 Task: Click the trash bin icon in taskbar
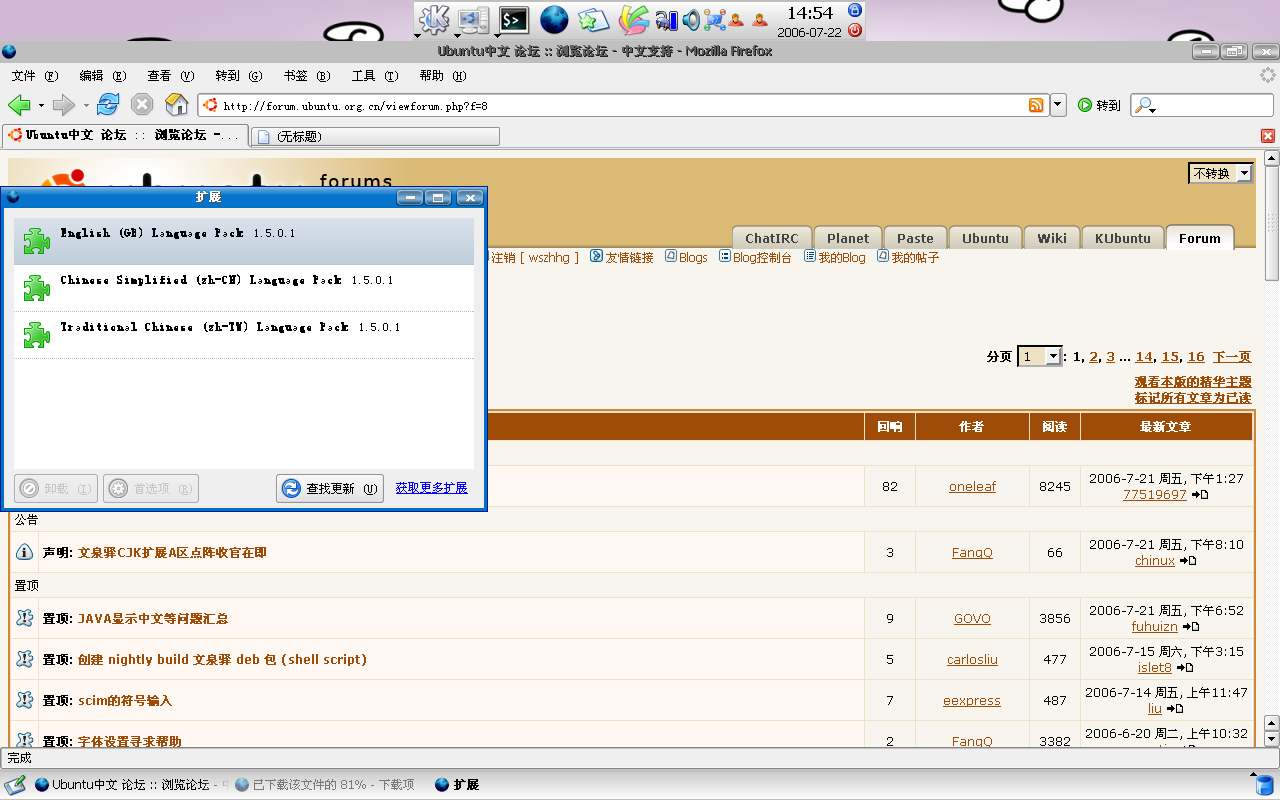[x=1264, y=785]
